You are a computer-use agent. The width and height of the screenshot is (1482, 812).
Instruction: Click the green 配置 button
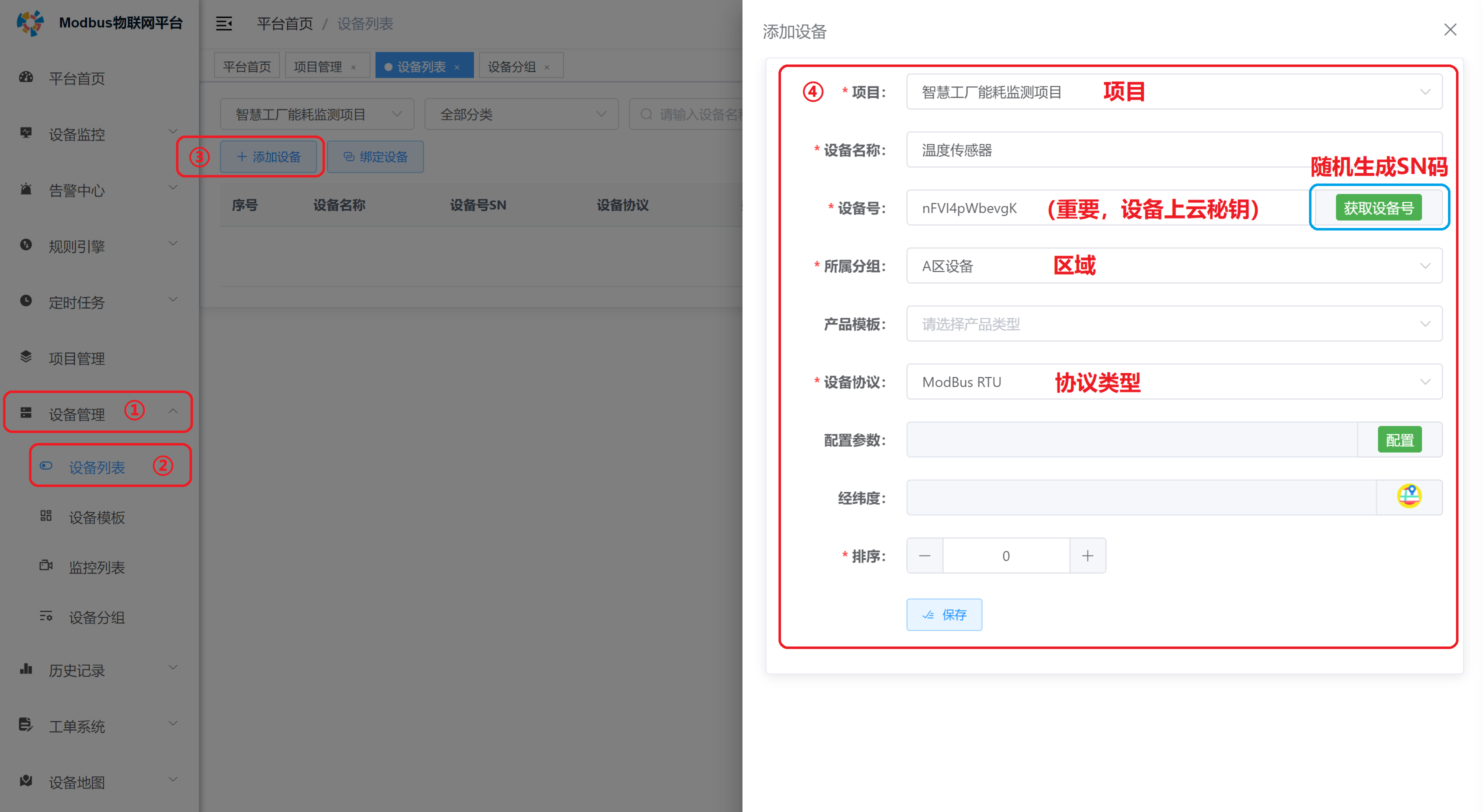pyautogui.click(x=1399, y=439)
